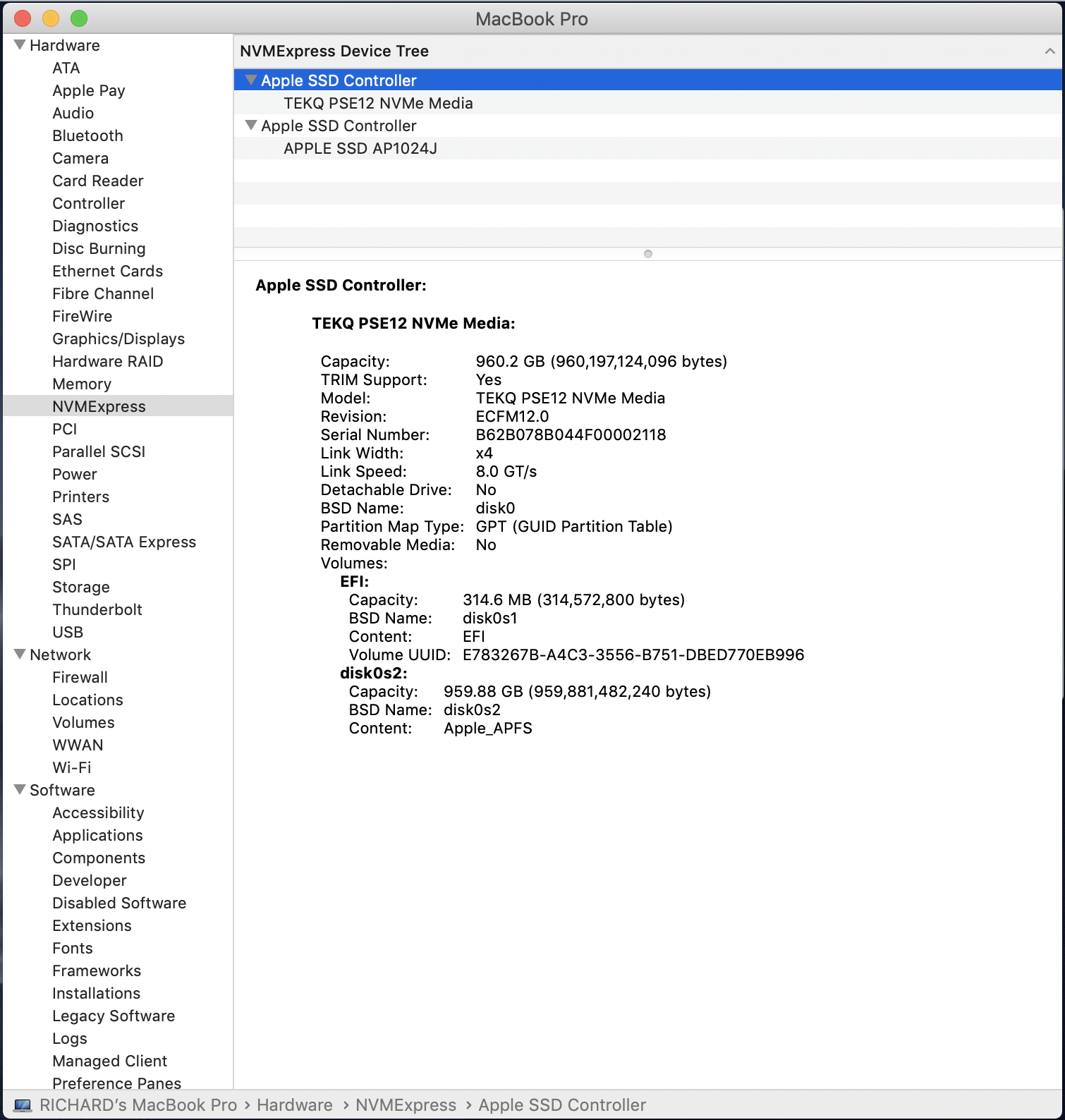This screenshot has width=1065, height=1120.
Task: Click Apple SSD Controller in path bar
Action: tap(562, 1105)
